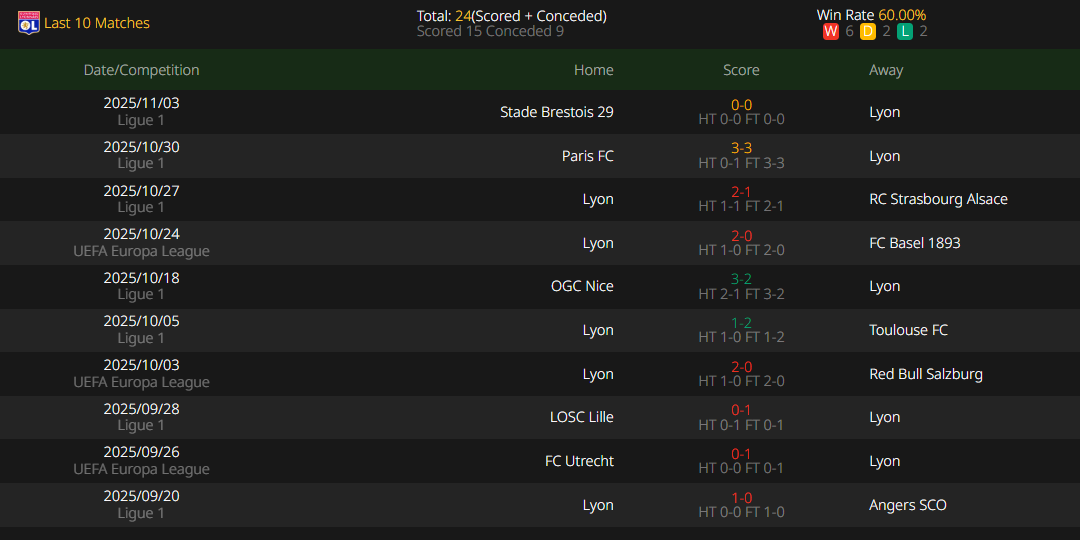Click the yellow D draws badge
This screenshot has width=1080, height=540.
867,32
